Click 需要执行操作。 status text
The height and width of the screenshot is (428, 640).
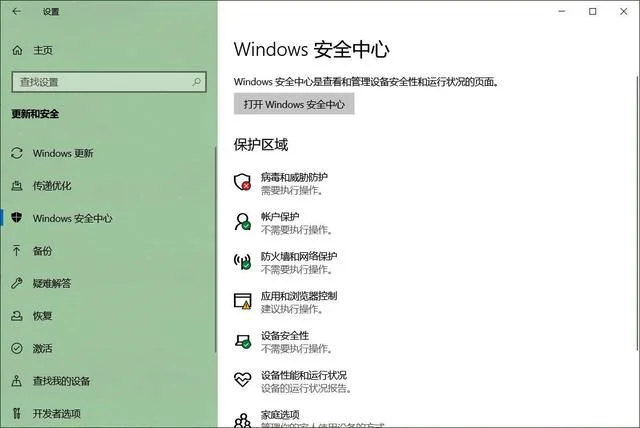(x=292, y=191)
